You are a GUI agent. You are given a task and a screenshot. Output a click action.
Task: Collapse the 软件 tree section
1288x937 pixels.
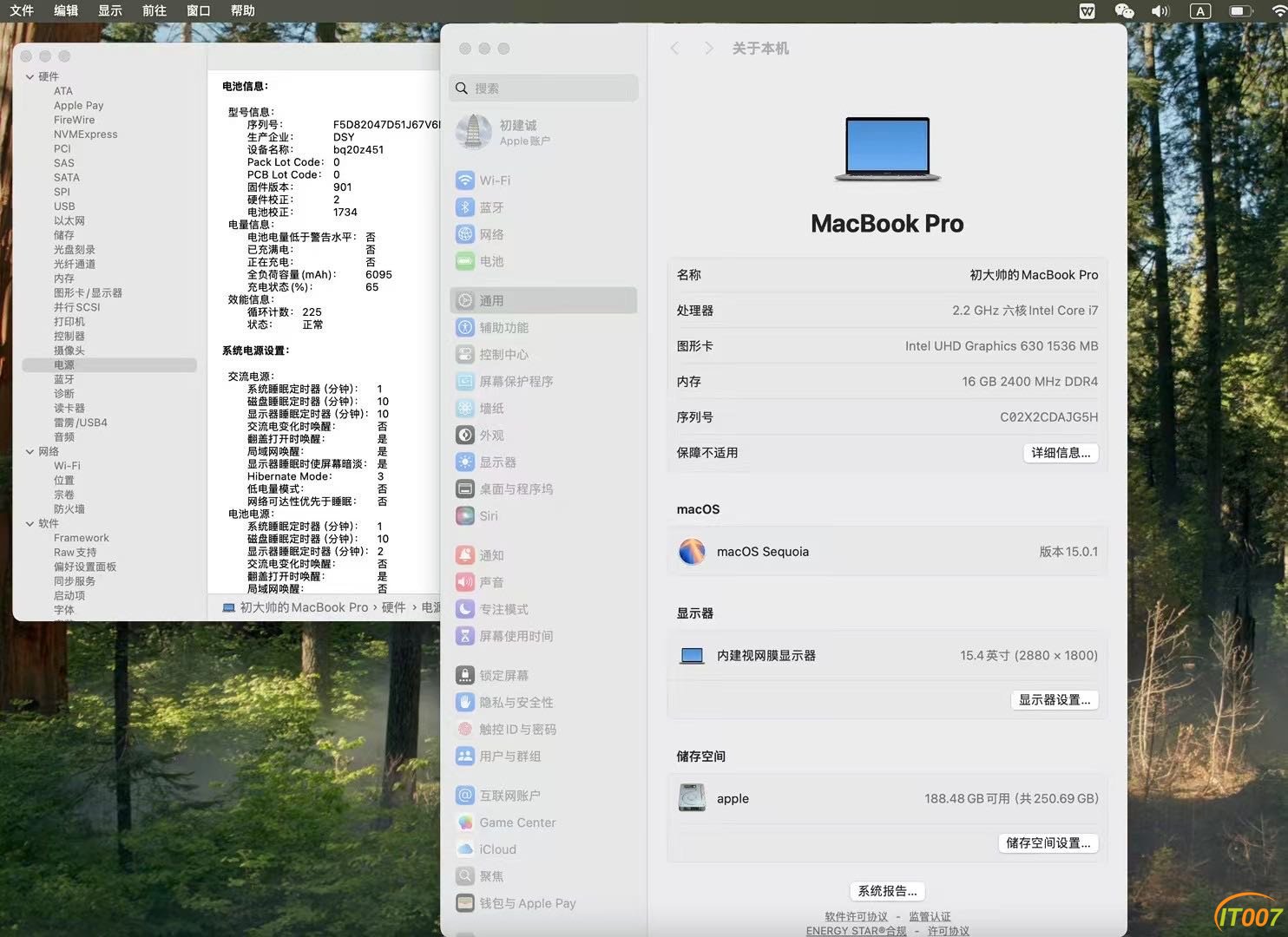point(30,523)
